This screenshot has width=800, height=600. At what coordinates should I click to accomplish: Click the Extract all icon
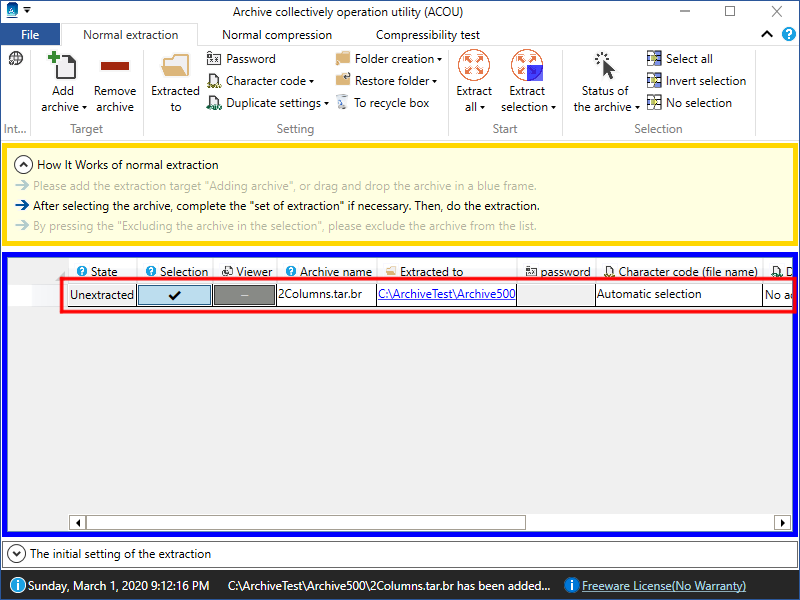tap(474, 67)
